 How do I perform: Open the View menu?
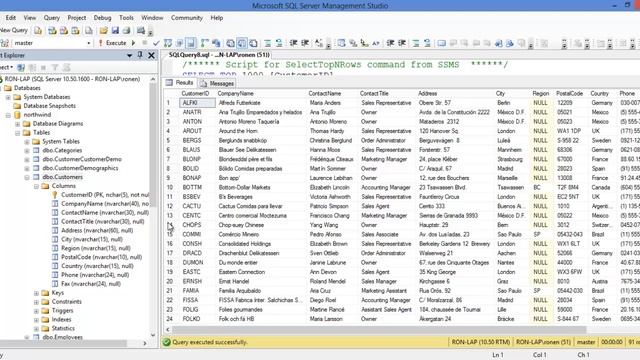(29, 18)
